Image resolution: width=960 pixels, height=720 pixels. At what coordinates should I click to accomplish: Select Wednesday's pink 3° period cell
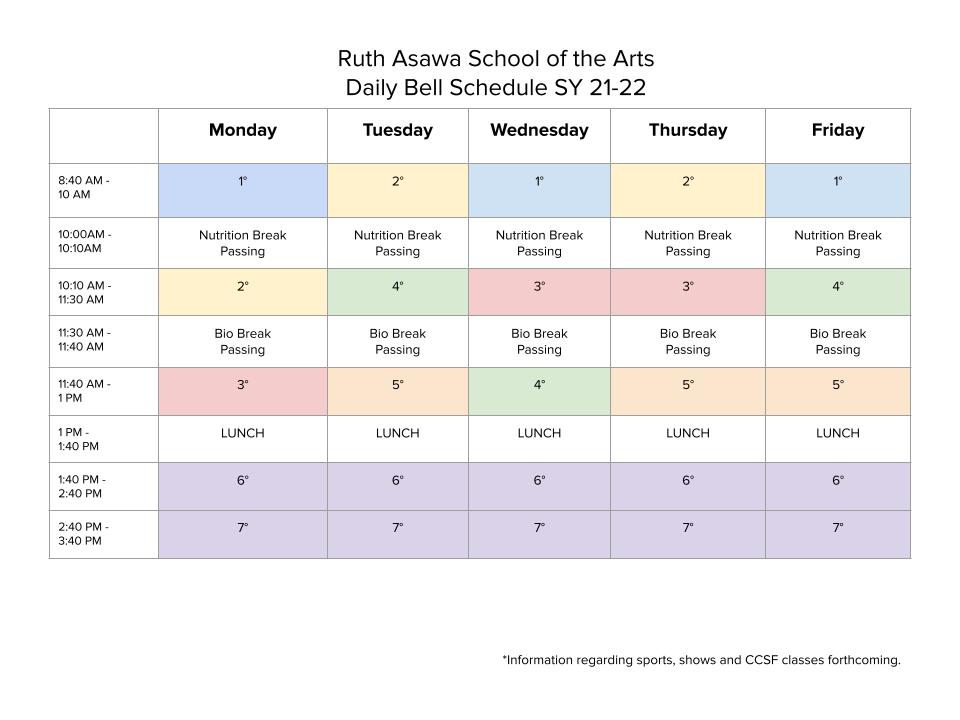click(x=539, y=292)
